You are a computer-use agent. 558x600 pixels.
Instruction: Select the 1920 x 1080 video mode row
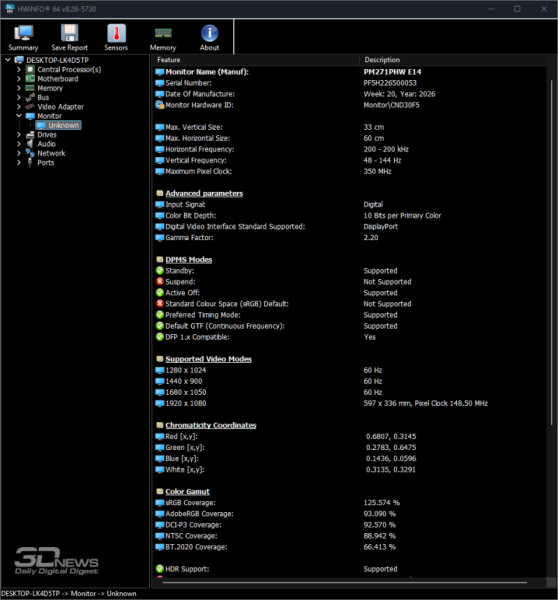350,403
